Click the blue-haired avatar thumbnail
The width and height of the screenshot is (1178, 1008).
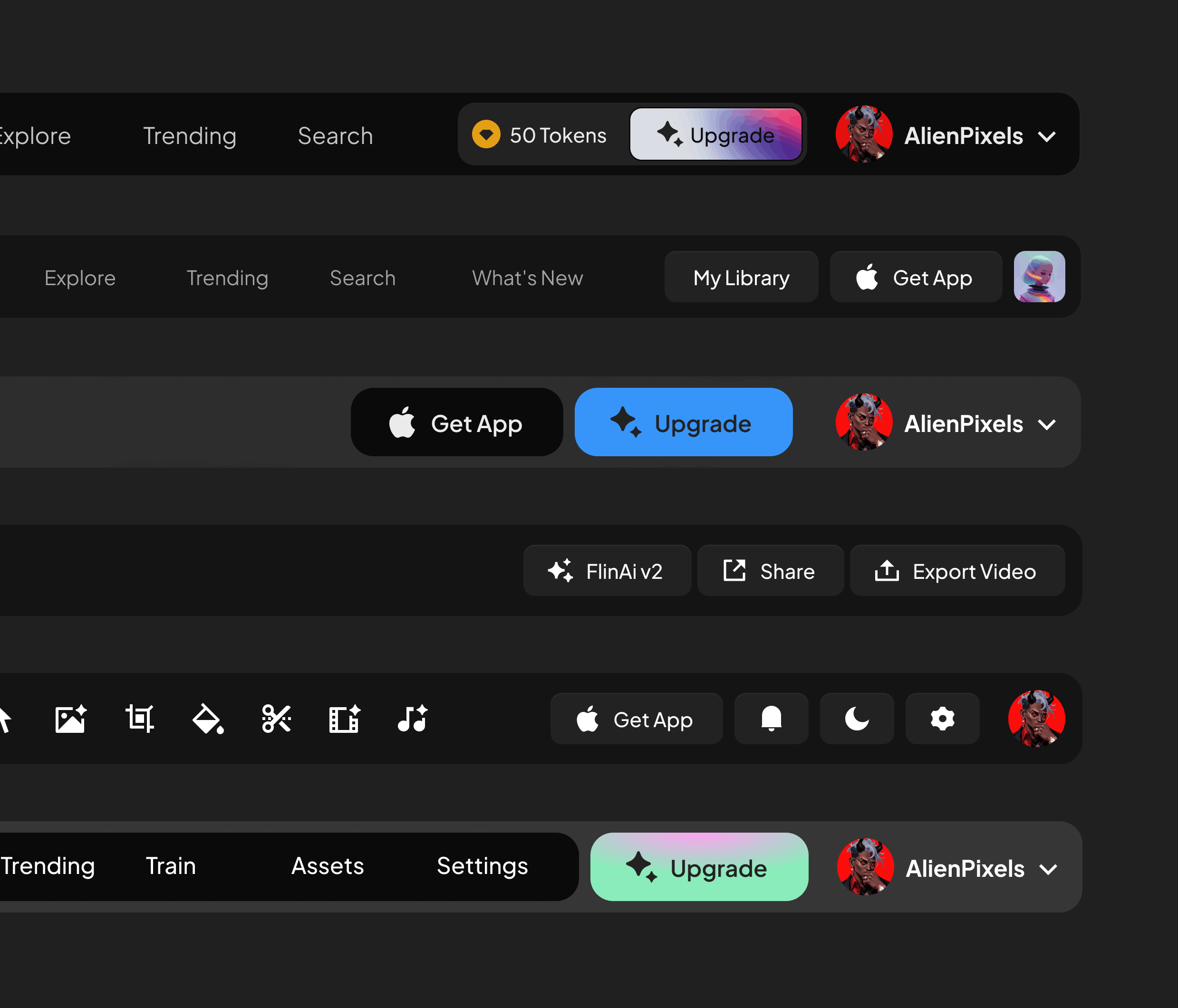tap(1039, 278)
